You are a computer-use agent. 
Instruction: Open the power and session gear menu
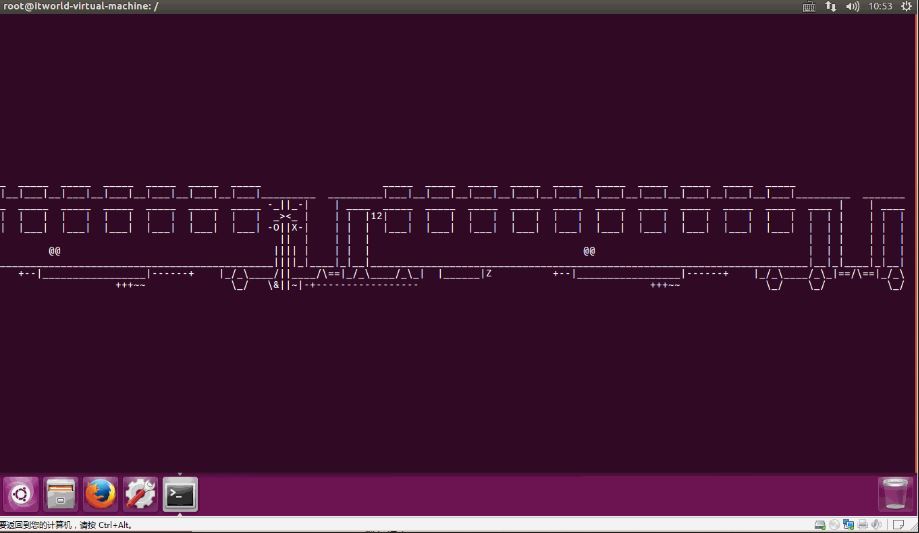click(906, 6)
